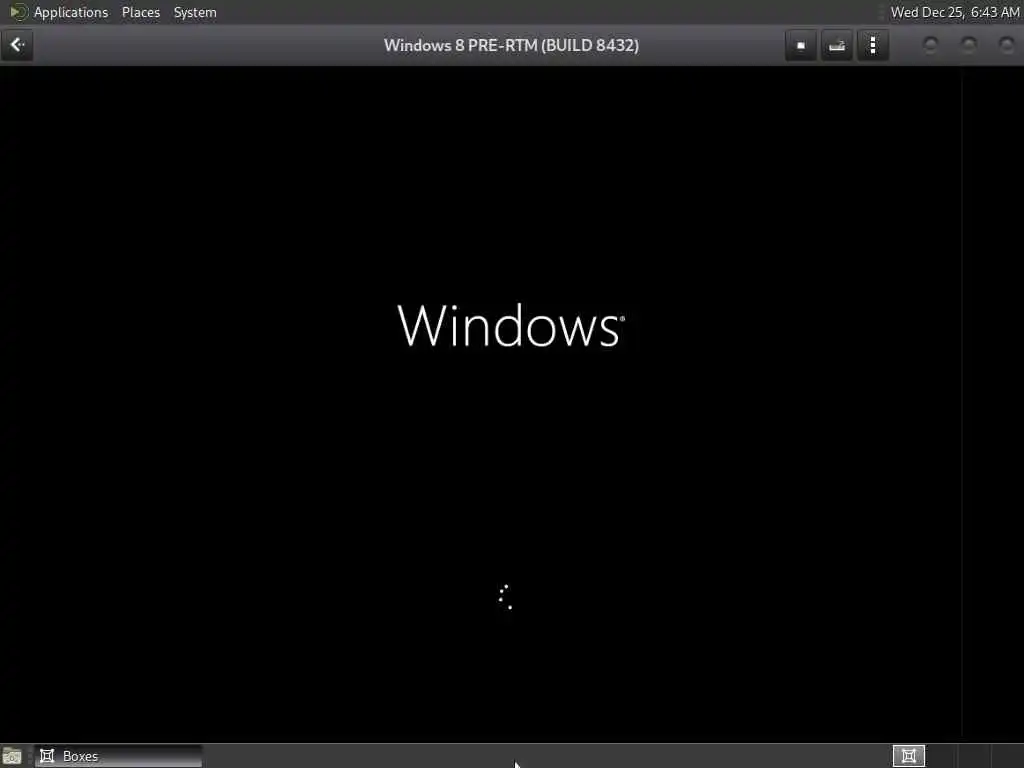
Task: Go back to the Boxes collection view
Action: coord(17,45)
